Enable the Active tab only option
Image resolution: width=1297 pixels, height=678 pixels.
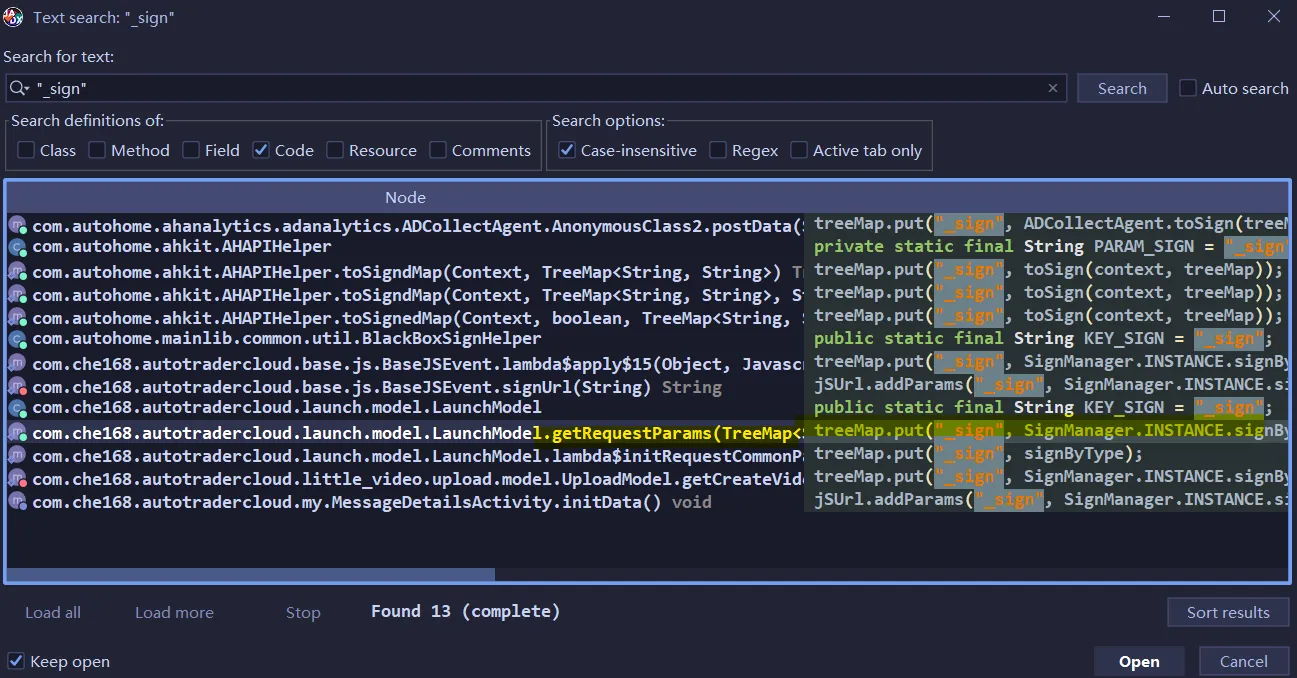click(799, 150)
